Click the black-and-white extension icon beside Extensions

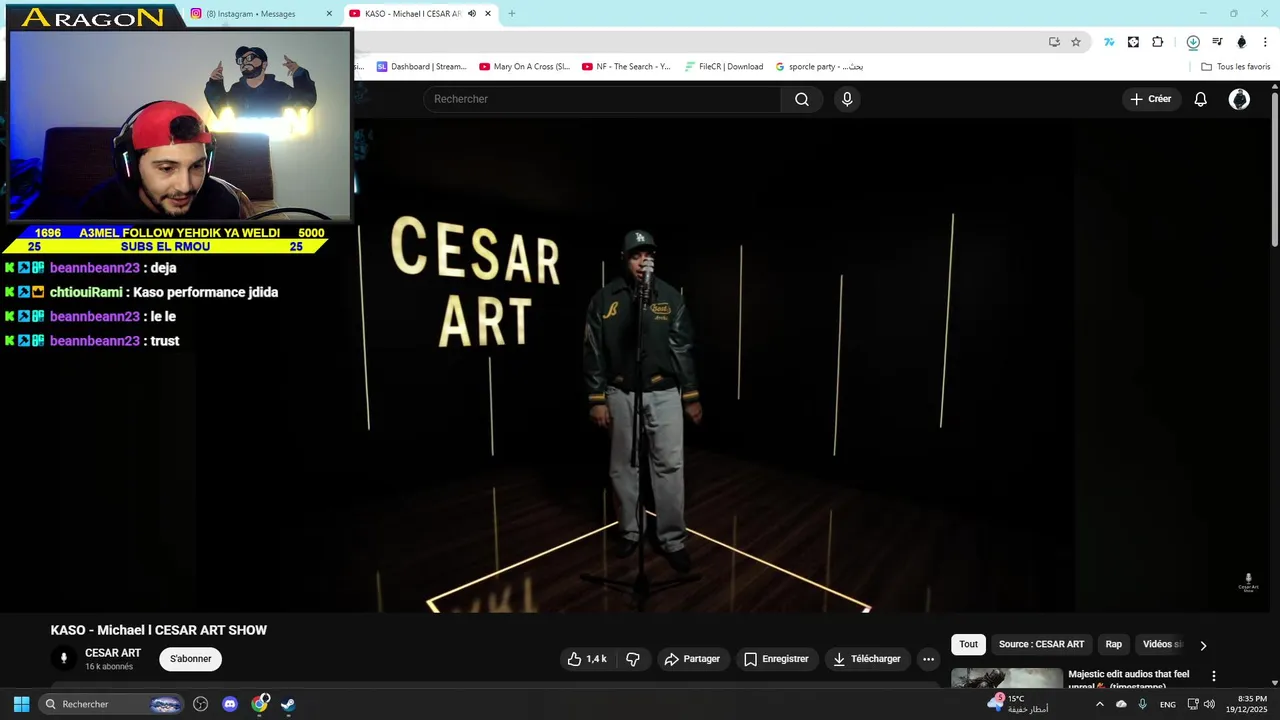pos(1133,42)
